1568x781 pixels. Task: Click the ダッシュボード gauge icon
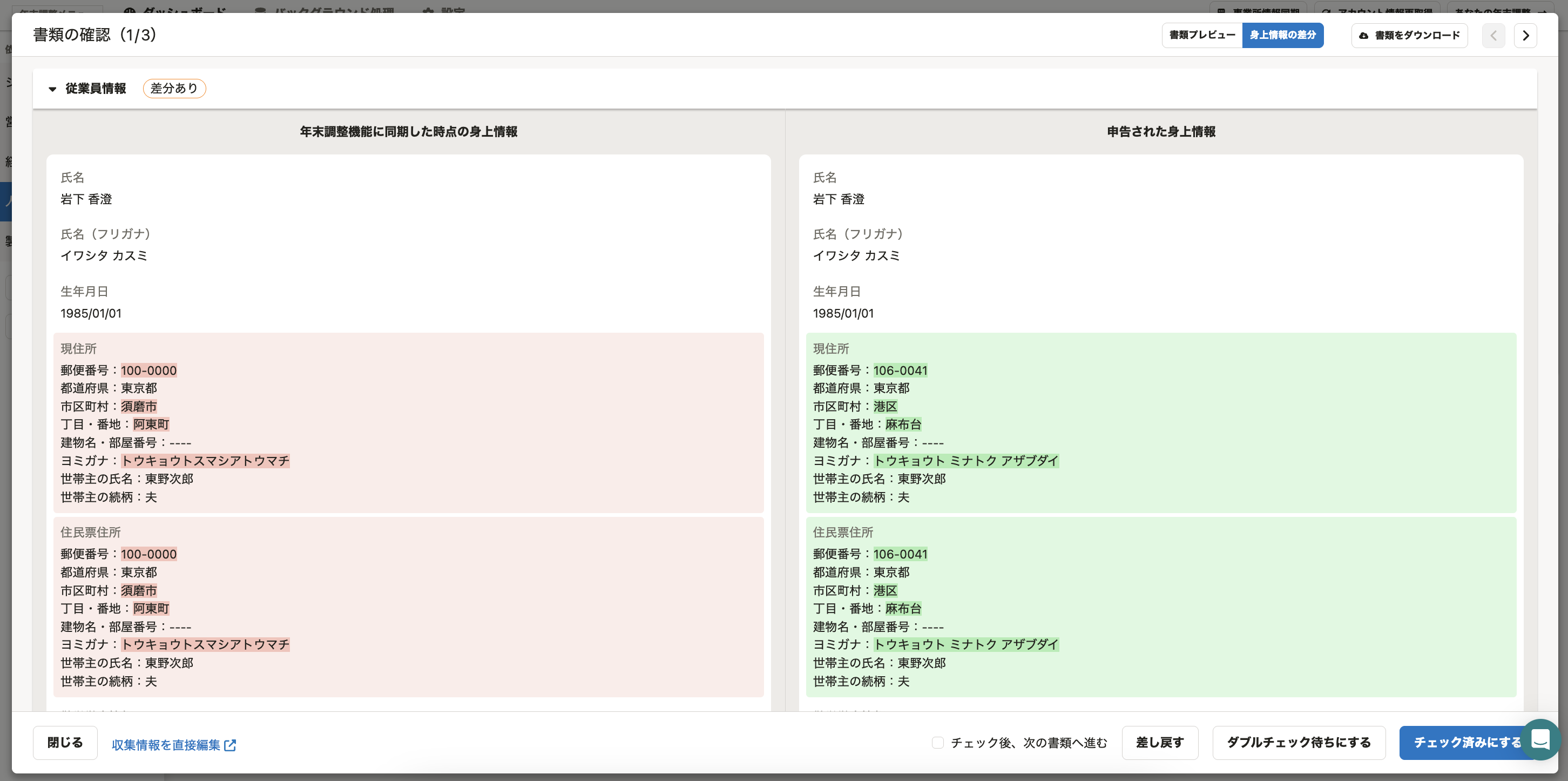coord(130,10)
